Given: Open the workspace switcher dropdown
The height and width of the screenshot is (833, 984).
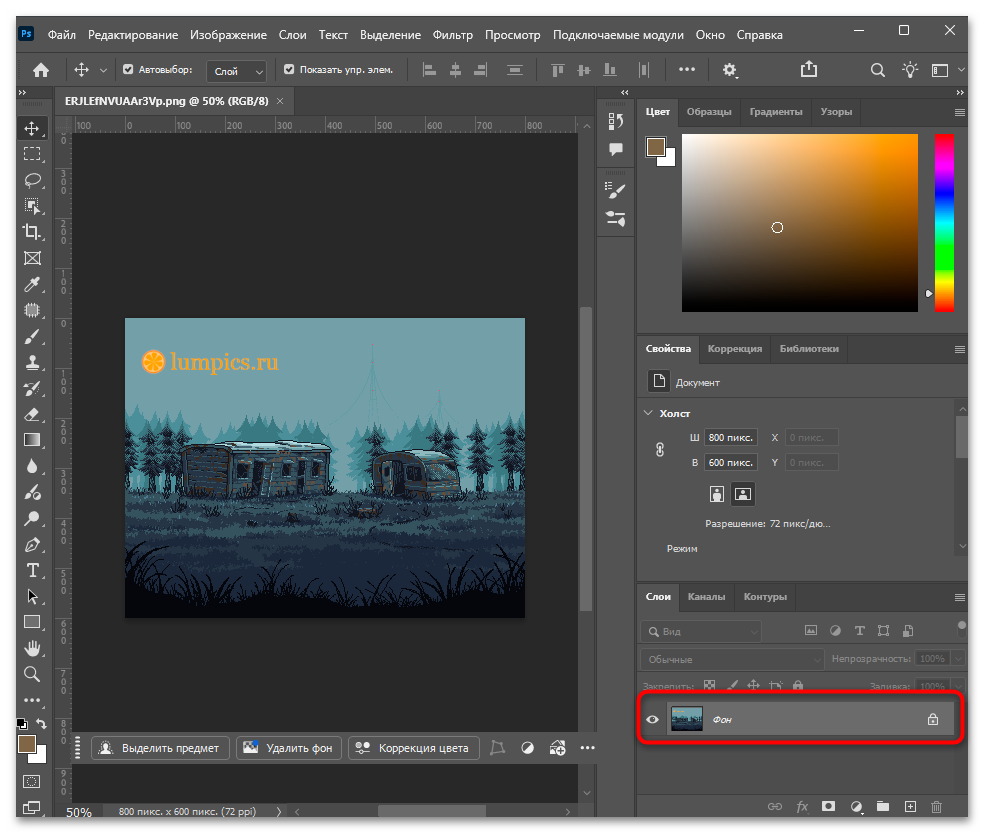Looking at the screenshot, I should [x=947, y=70].
